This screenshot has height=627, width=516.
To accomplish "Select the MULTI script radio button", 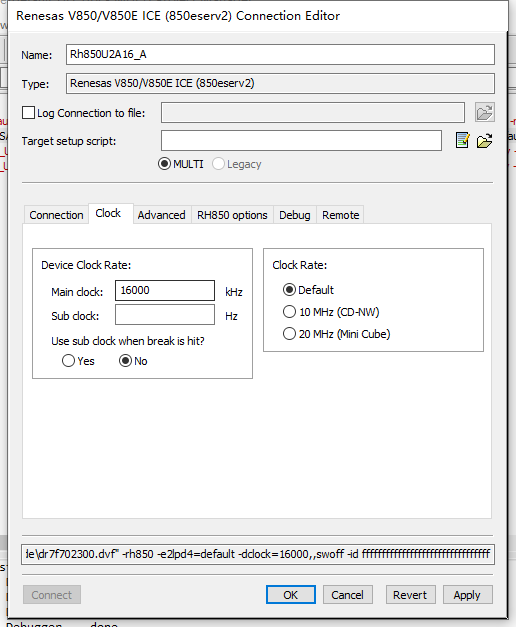I will pyautogui.click(x=164, y=164).
